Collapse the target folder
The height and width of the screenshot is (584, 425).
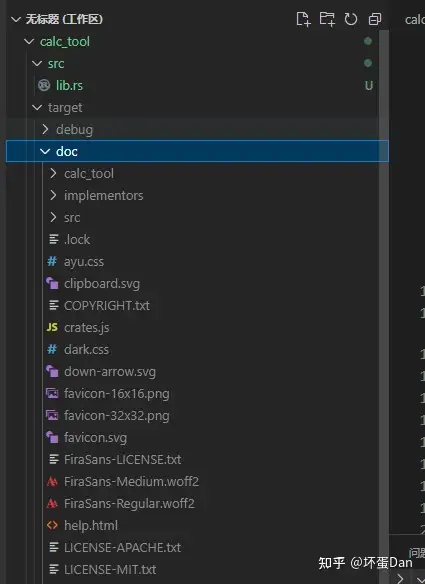click(x=37, y=107)
